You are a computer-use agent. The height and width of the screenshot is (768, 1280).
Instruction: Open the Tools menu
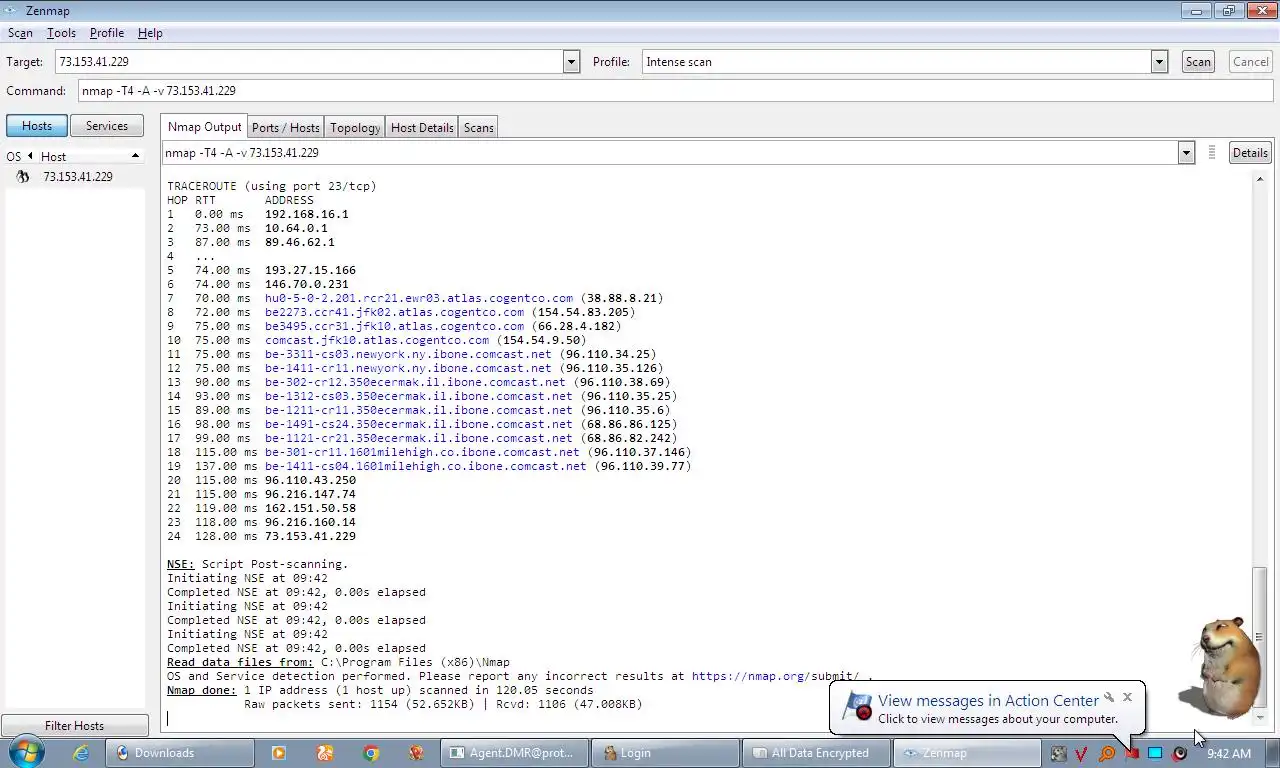61,33
